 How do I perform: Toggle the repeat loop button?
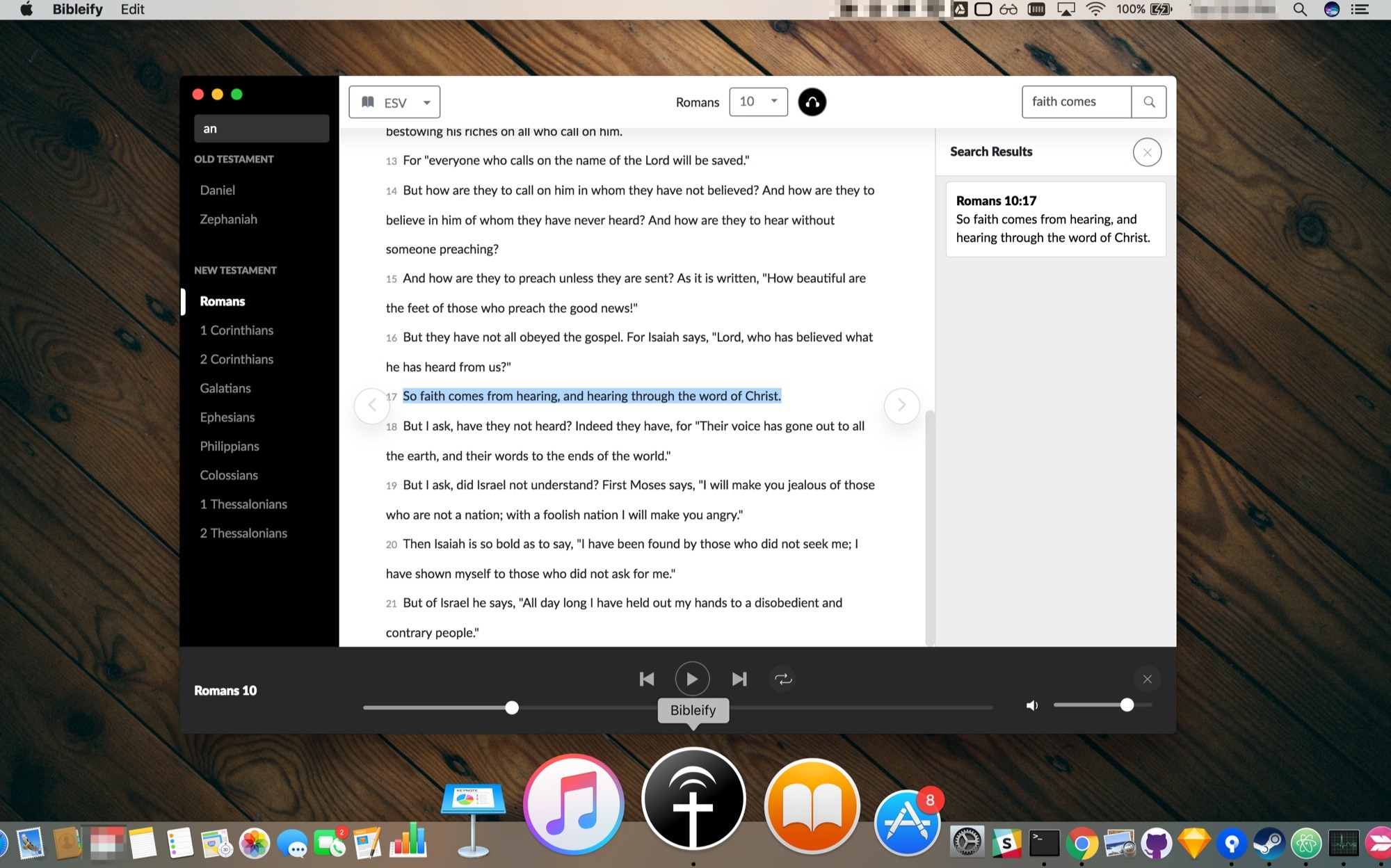click(x=783, y=679)
